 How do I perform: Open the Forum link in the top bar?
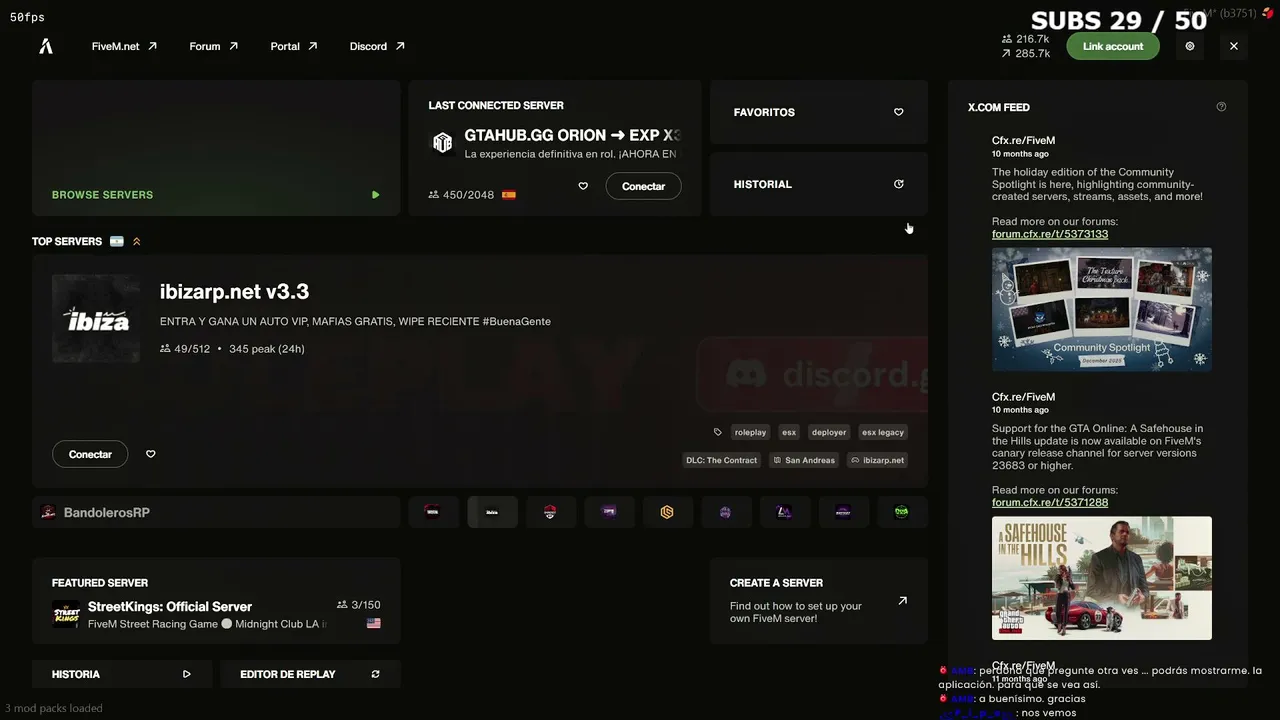[x=213, y=46]
